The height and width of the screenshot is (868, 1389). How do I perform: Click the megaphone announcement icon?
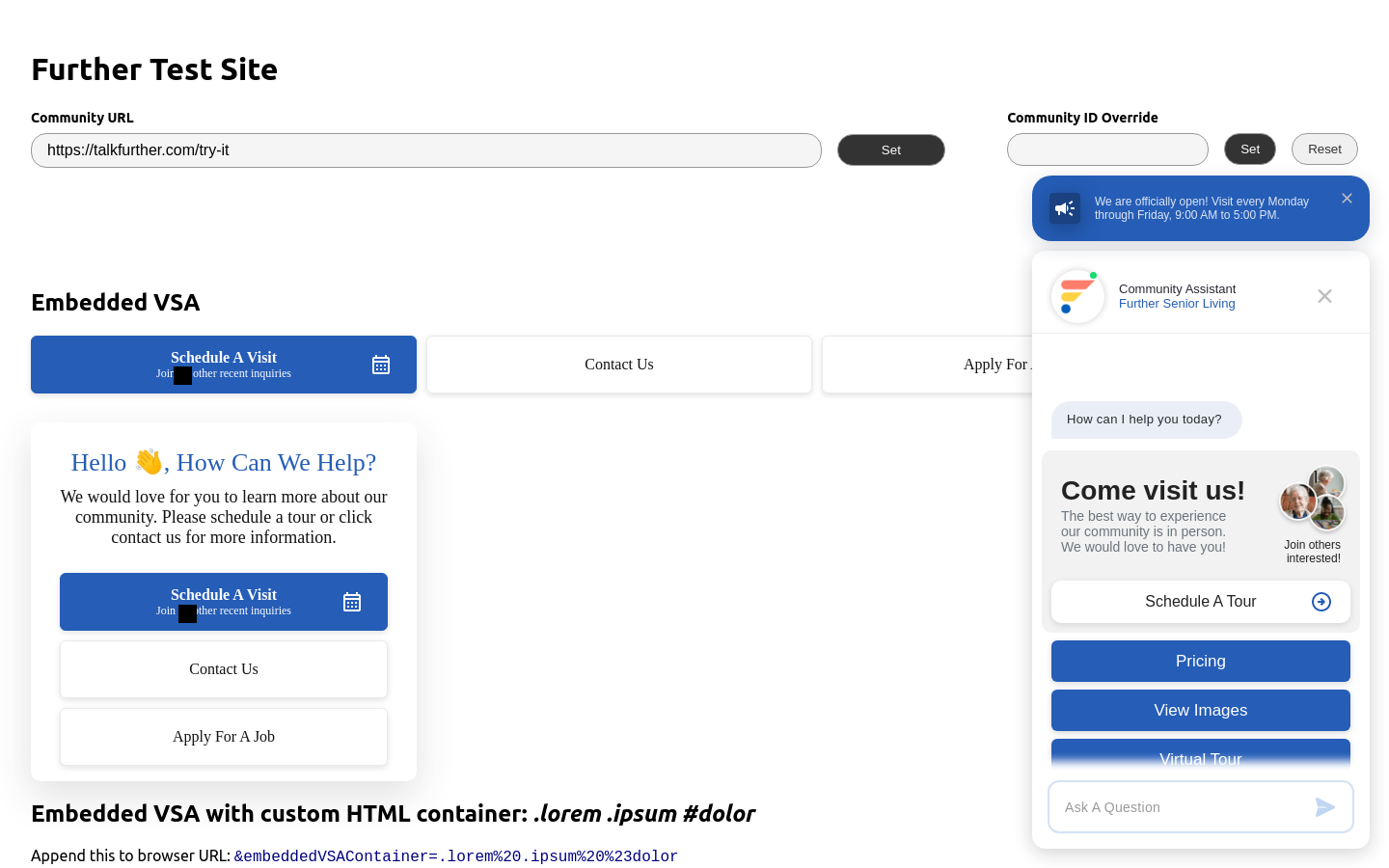click(x=1065, y=208)
